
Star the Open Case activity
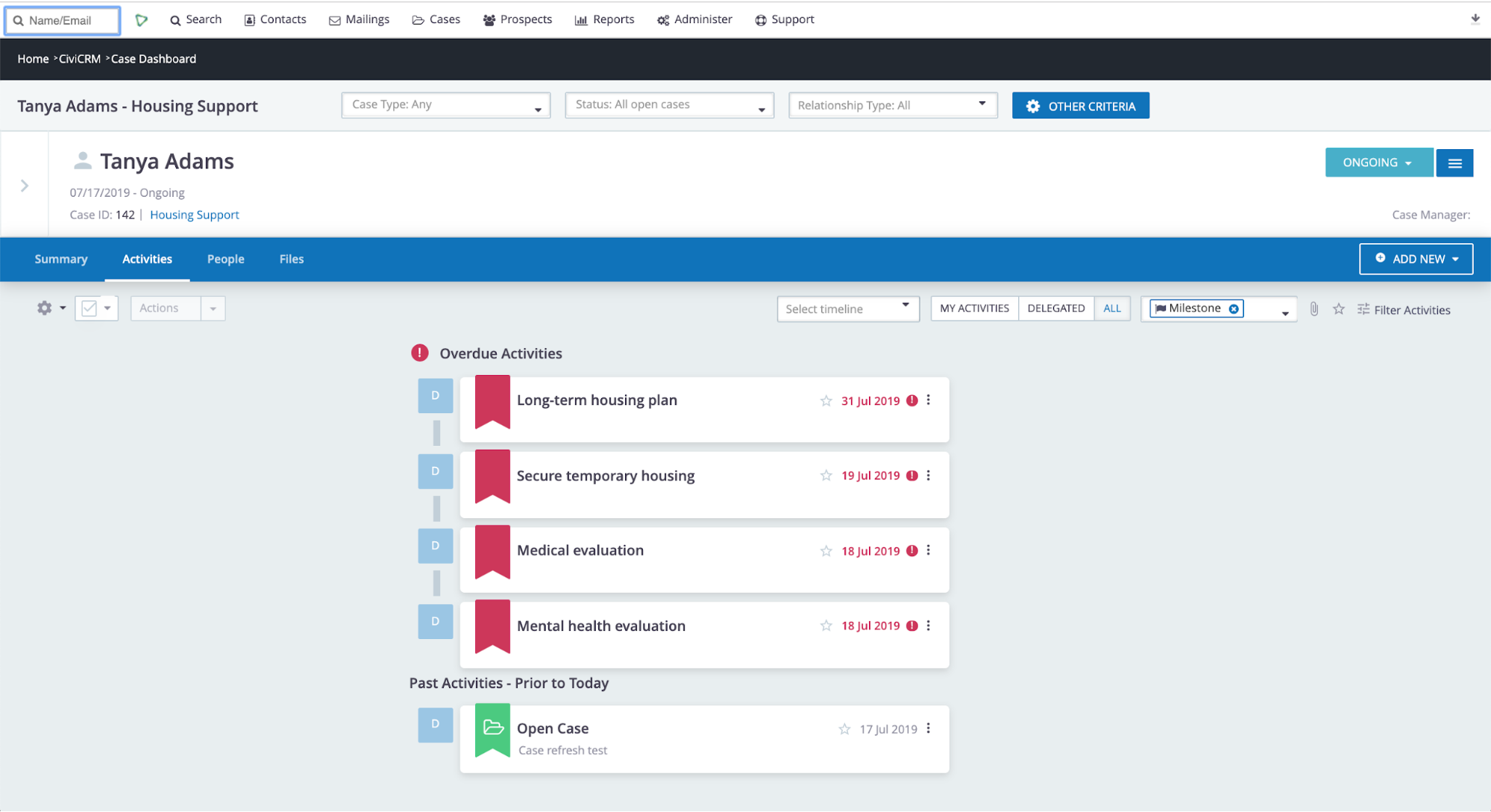[844, 729]
